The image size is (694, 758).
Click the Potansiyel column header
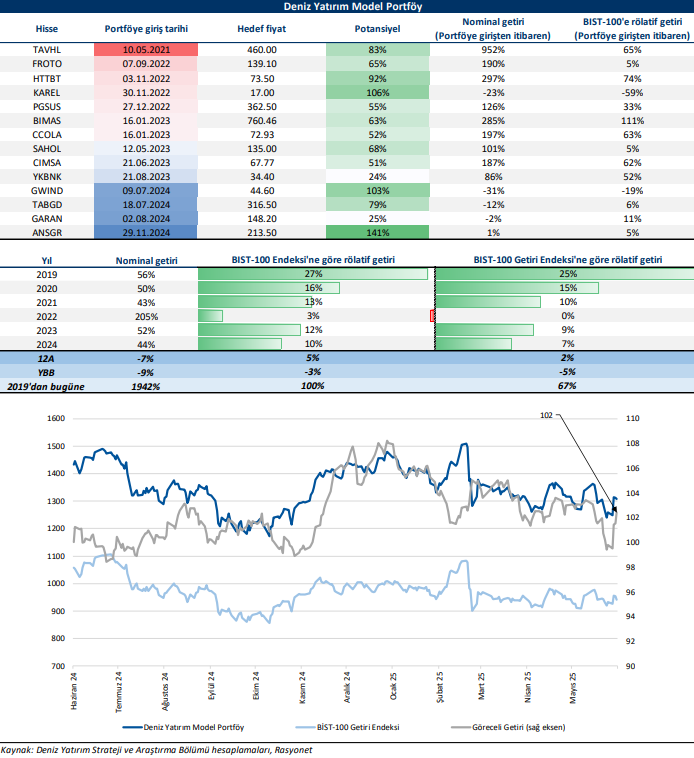pos(377,29)
